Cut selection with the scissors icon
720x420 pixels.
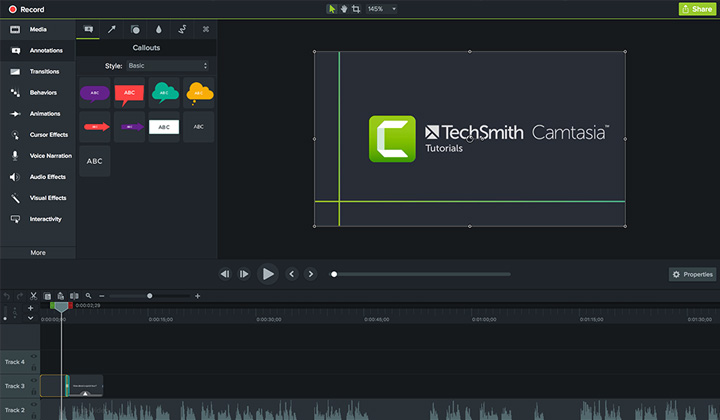click(33, 296)
